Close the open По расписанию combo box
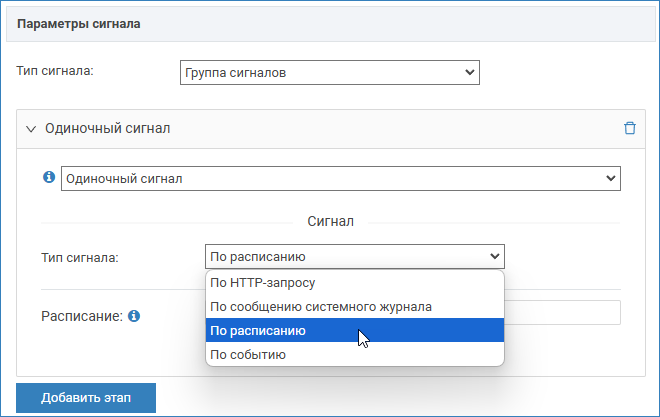This screenshot has height=417, width=660. point(354,257)
